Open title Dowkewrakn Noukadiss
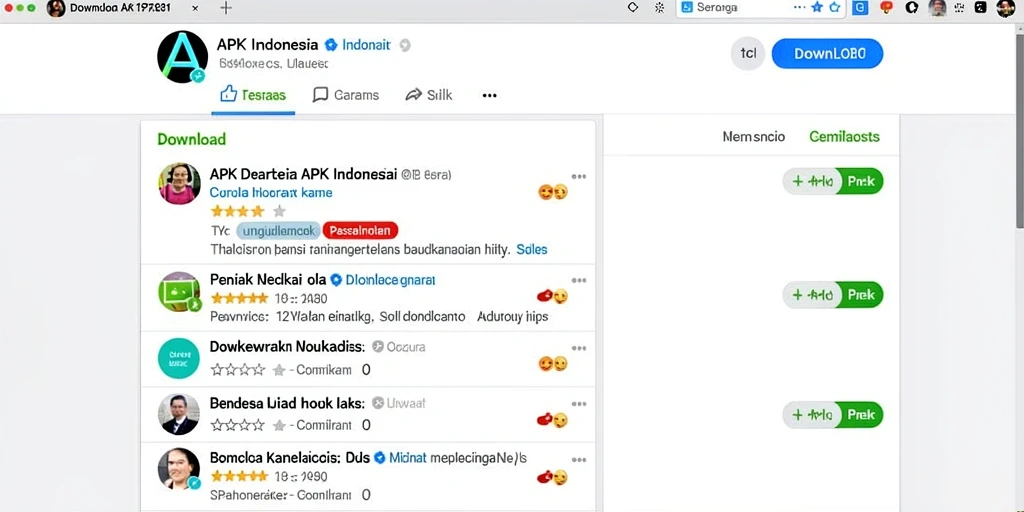 point(287,346)
